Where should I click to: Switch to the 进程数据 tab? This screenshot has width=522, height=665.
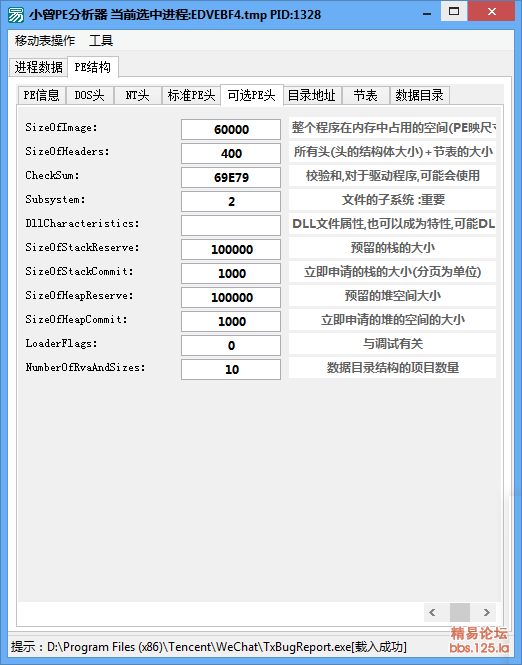[x=38, y=67]
